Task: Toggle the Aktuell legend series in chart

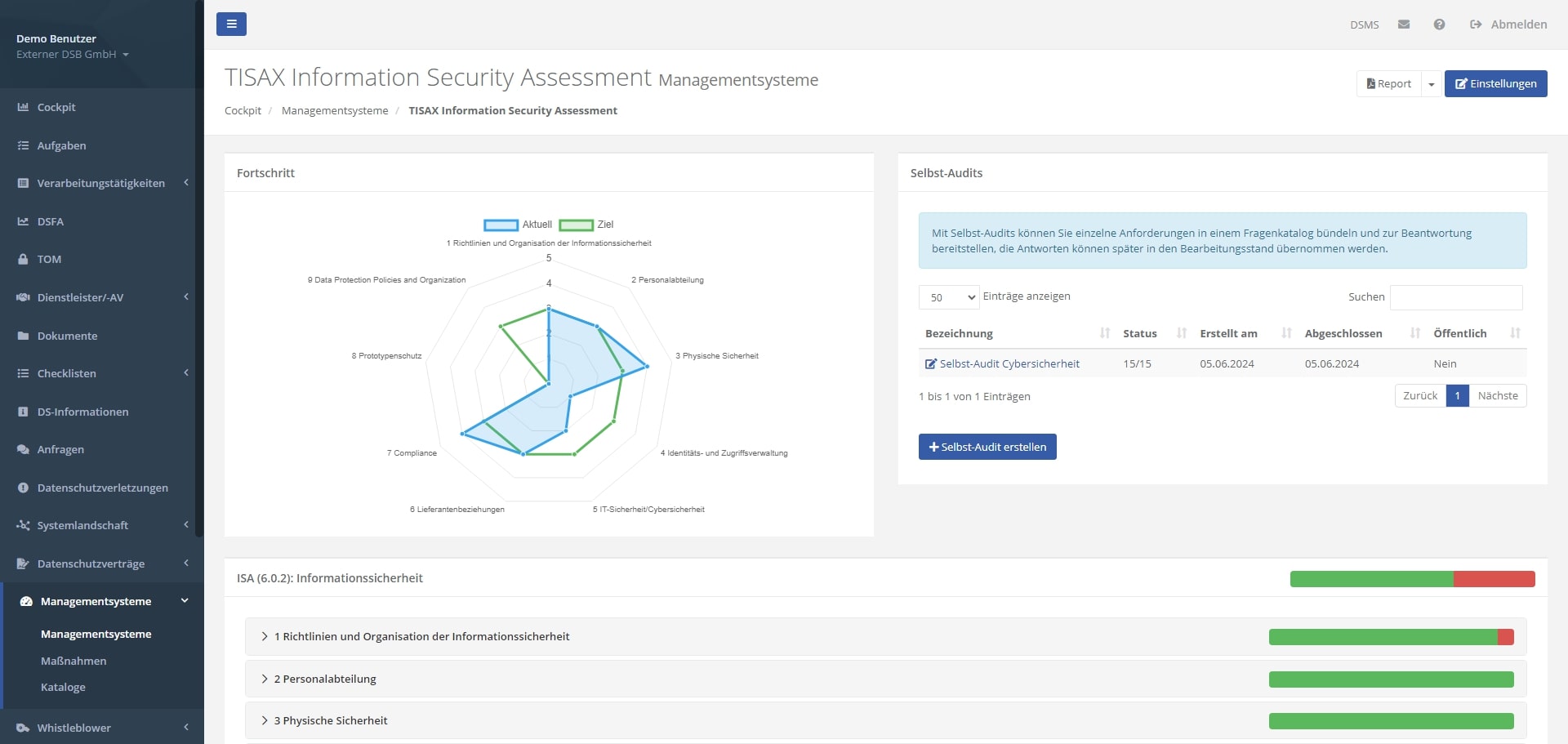Action: (x=518, y=225)
